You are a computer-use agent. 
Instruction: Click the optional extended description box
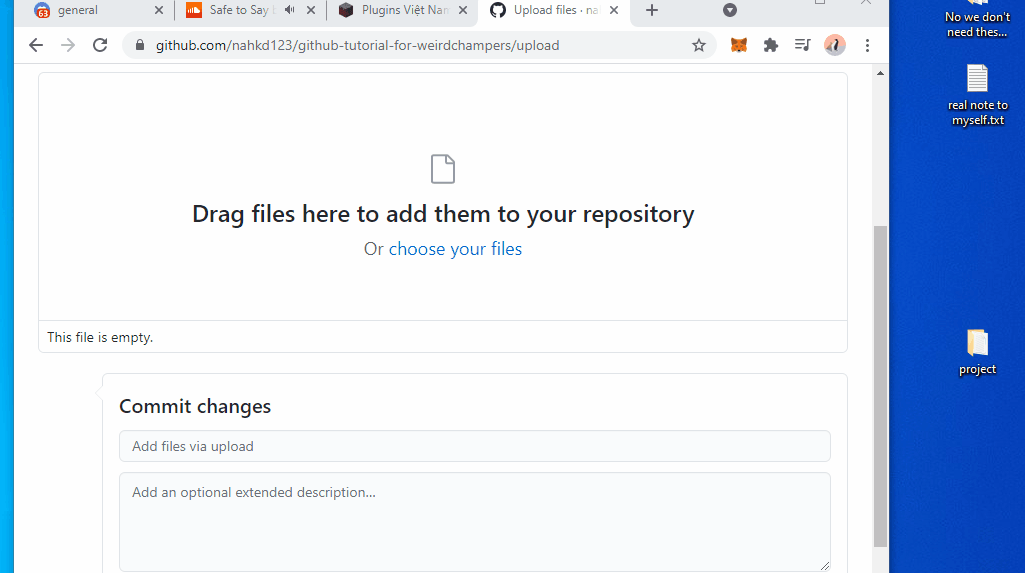click(x=475, y=522)
